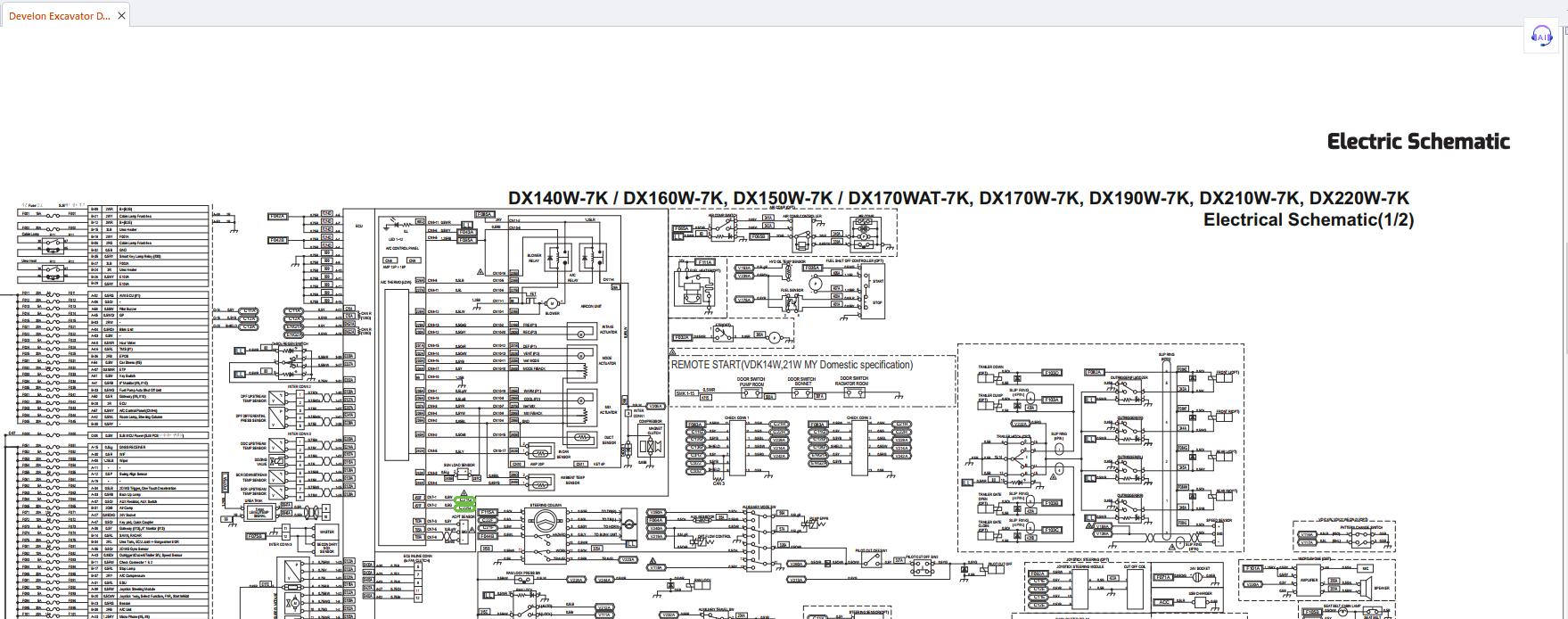Click the 'DOOR SWITCH BONNET' label
Viewport: 1568px width, 619px height.
tap(802, 382)
